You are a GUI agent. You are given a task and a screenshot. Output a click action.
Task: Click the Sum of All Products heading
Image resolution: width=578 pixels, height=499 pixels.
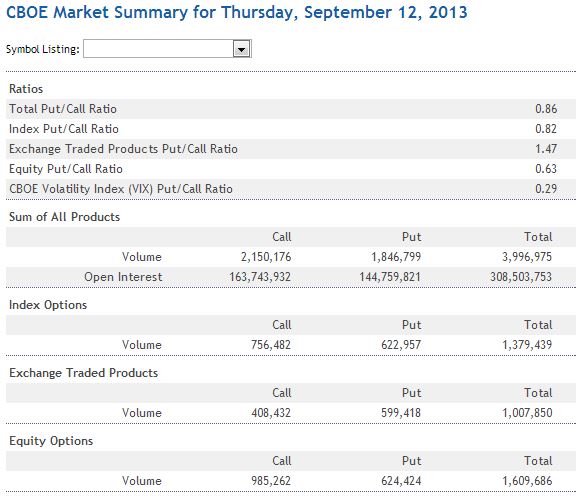click(65, 217)
